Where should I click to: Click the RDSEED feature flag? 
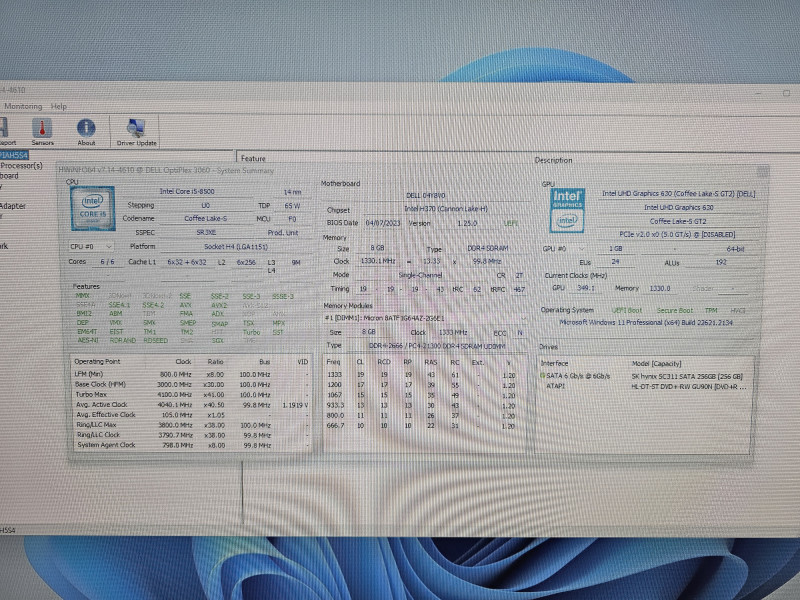[x=156, y=340]
